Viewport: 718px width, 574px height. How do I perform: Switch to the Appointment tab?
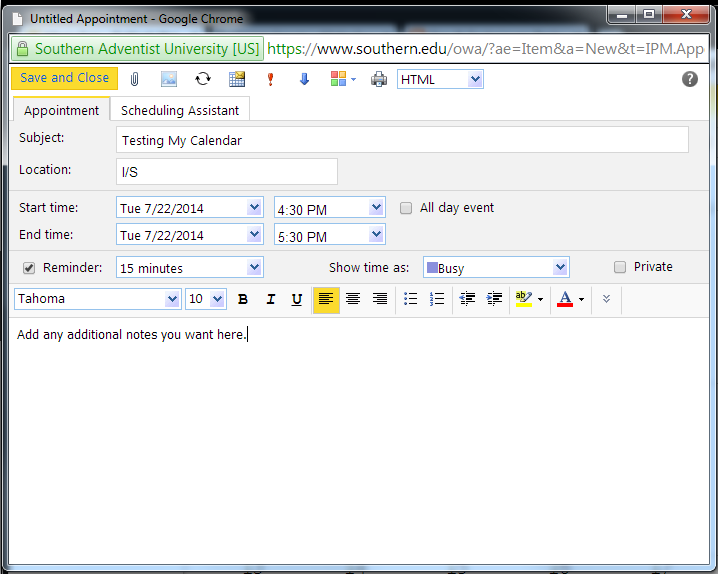click(x=61, y=110)
